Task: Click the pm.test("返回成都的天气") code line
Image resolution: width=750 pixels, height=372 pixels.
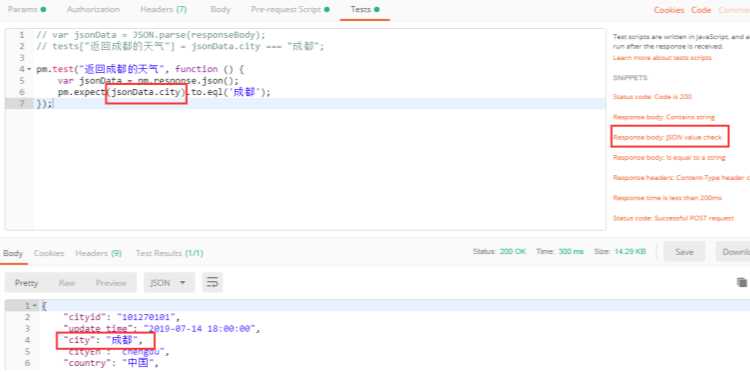Action: click(140, 69)
